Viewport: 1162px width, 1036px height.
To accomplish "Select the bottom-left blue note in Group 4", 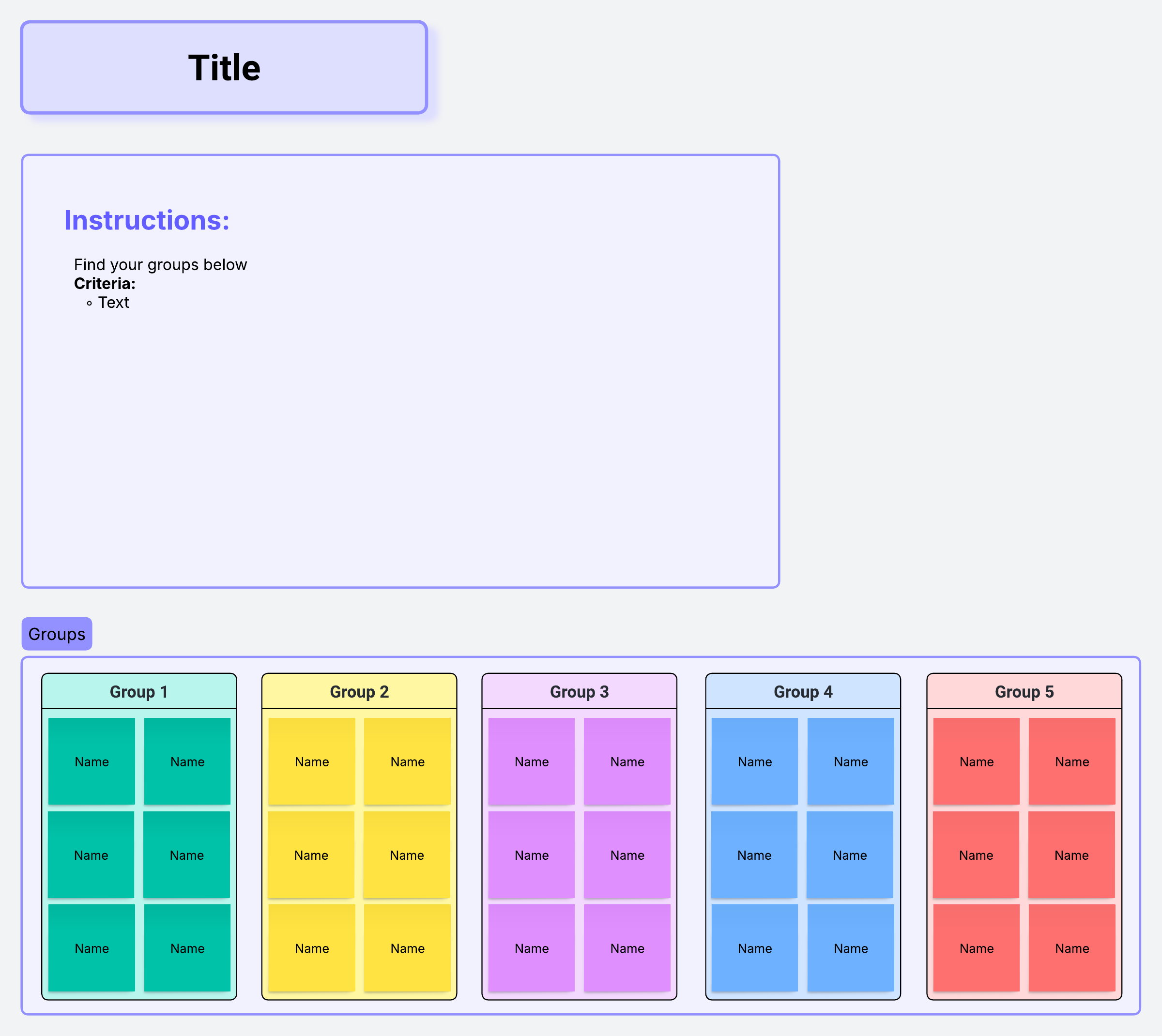I will coord(755,948).
